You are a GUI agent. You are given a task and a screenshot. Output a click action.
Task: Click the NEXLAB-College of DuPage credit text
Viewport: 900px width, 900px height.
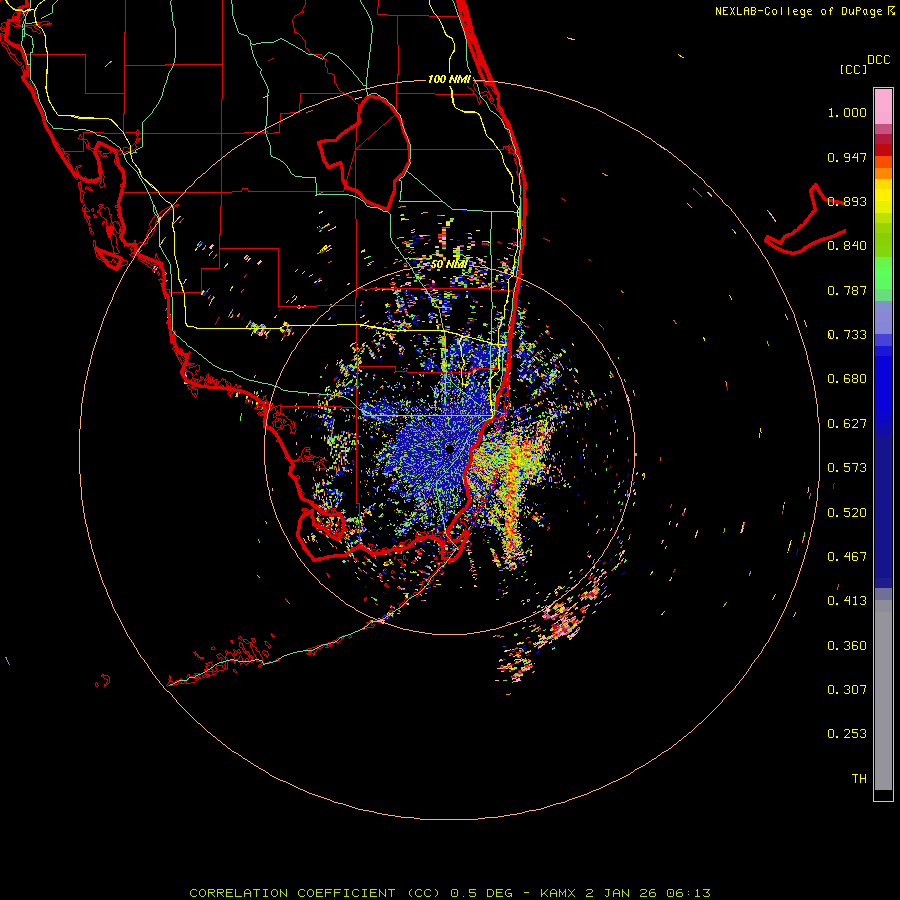(798, 11)
